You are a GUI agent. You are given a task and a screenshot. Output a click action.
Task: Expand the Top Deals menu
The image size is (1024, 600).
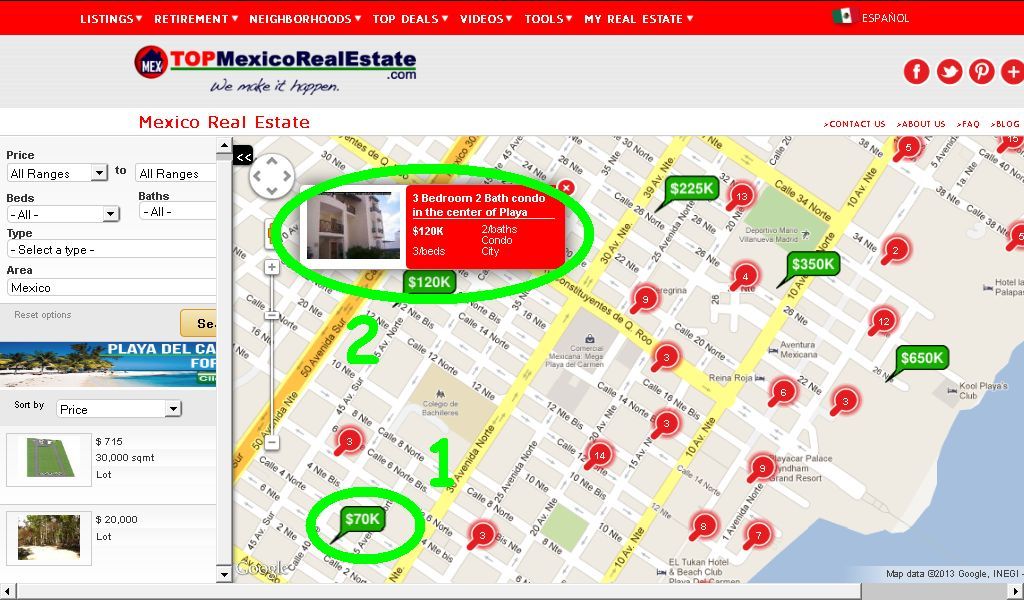410,19
